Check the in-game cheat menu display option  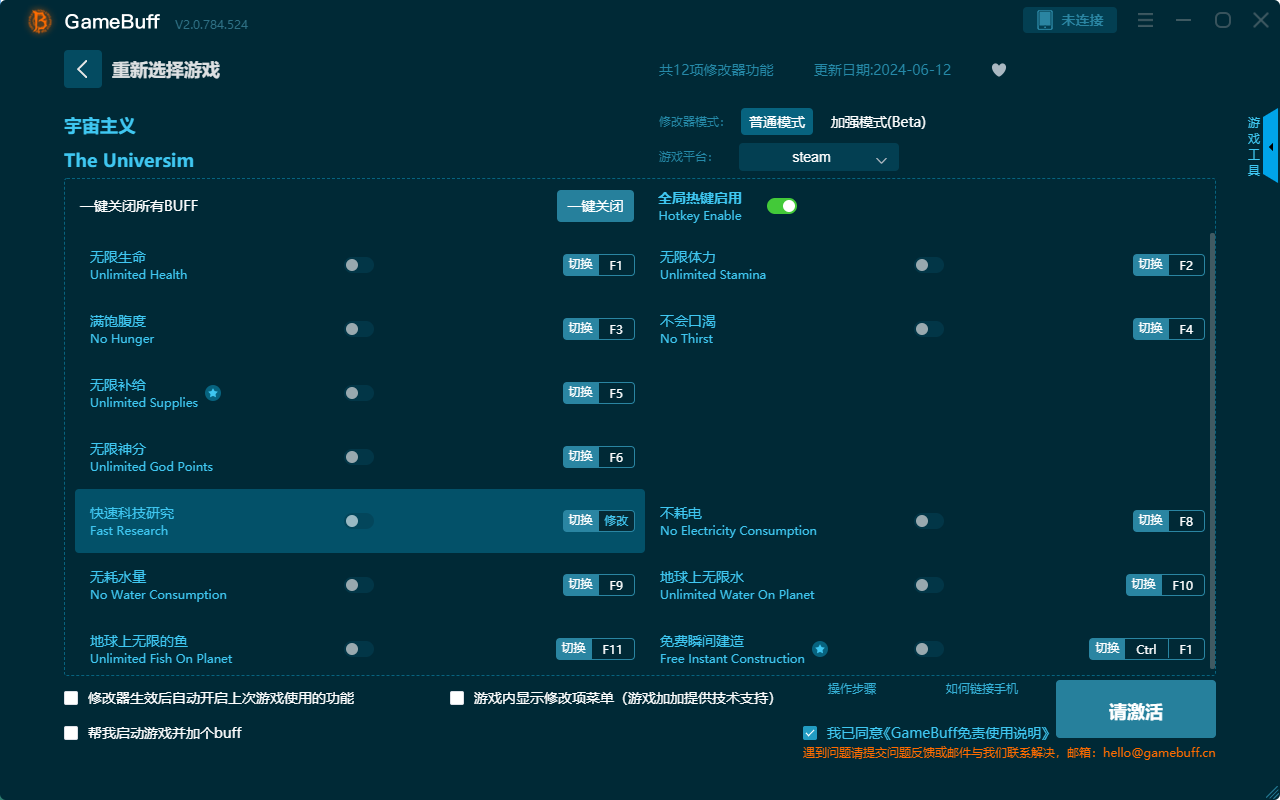[457, 698]
